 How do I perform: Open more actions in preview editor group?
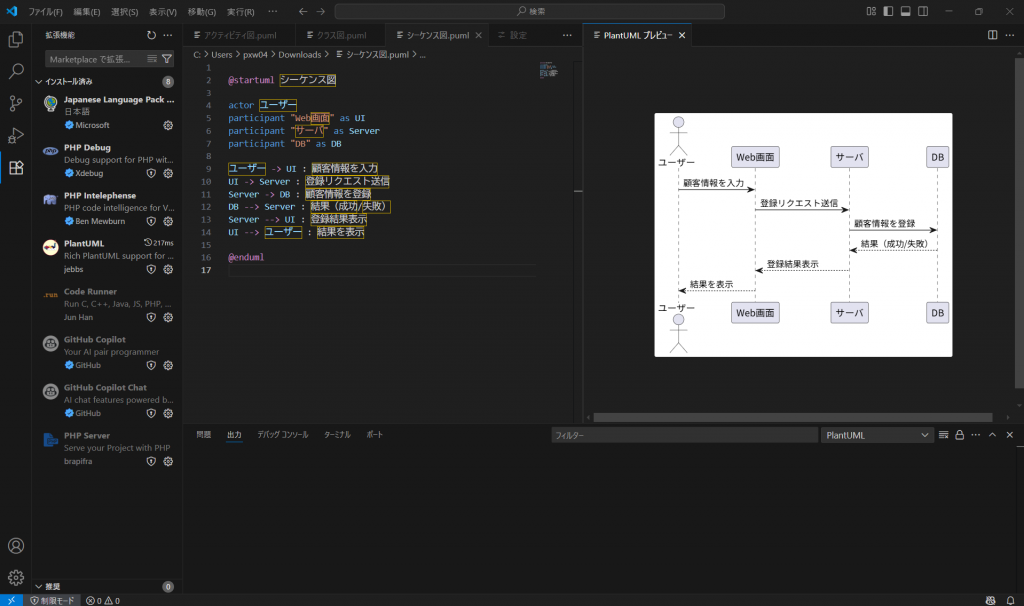1010,35
